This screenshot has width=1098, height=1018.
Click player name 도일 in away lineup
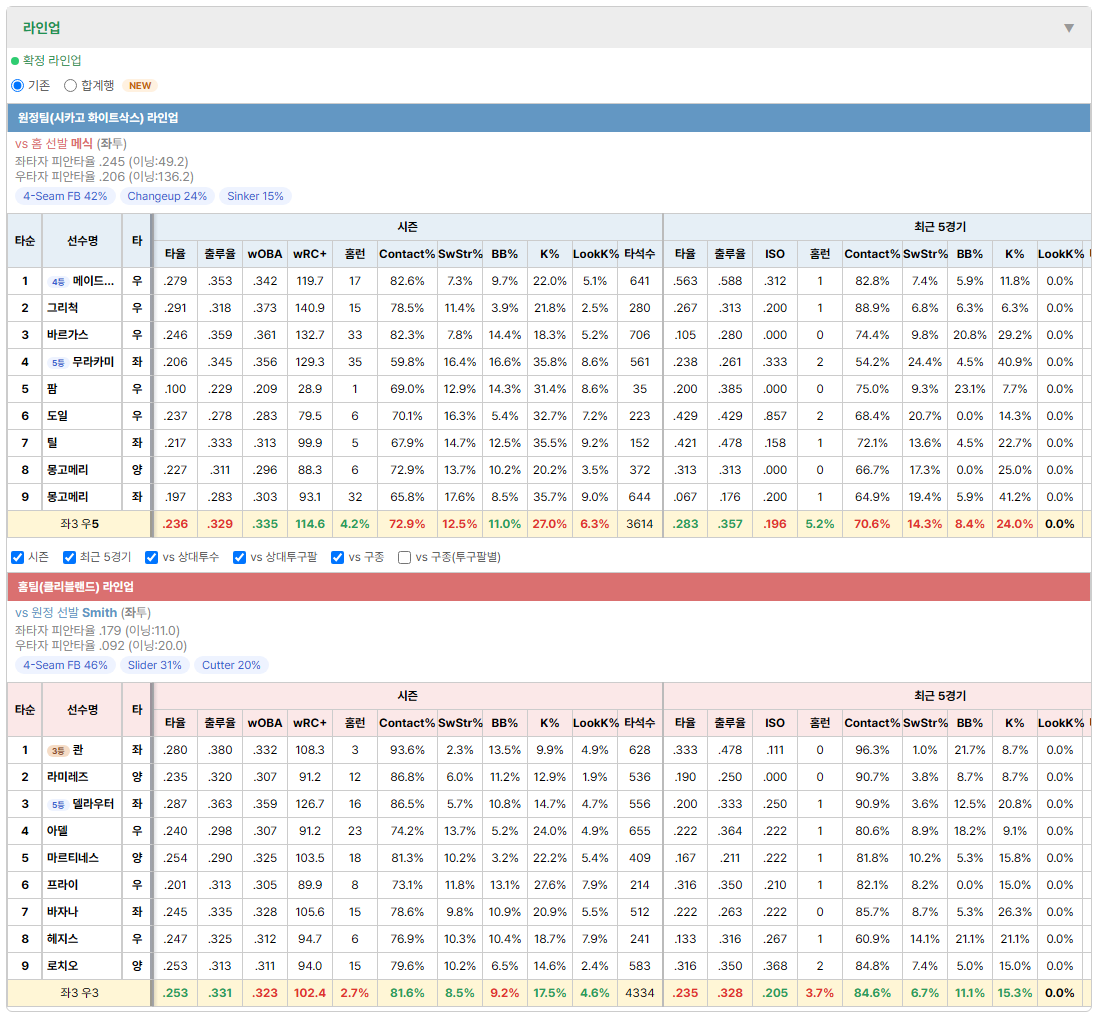point(57,416)
